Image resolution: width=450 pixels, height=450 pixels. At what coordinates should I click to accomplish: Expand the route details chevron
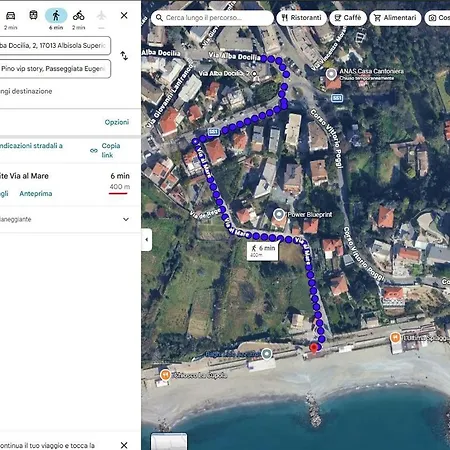[x=126, y=219]
